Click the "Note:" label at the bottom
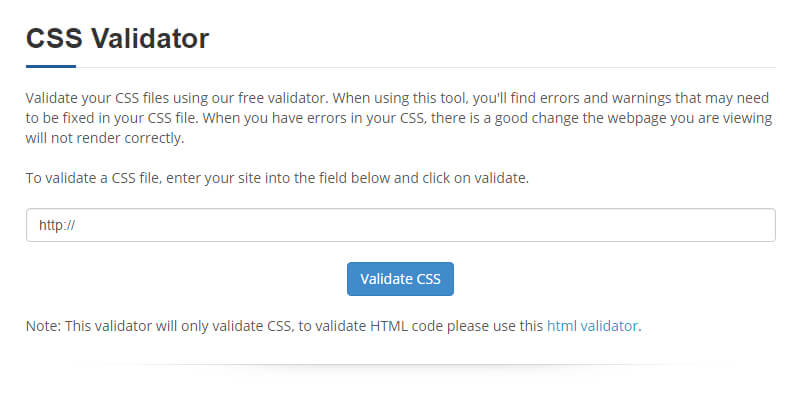This screenshot has width=800, height=400. coord(43,325)
